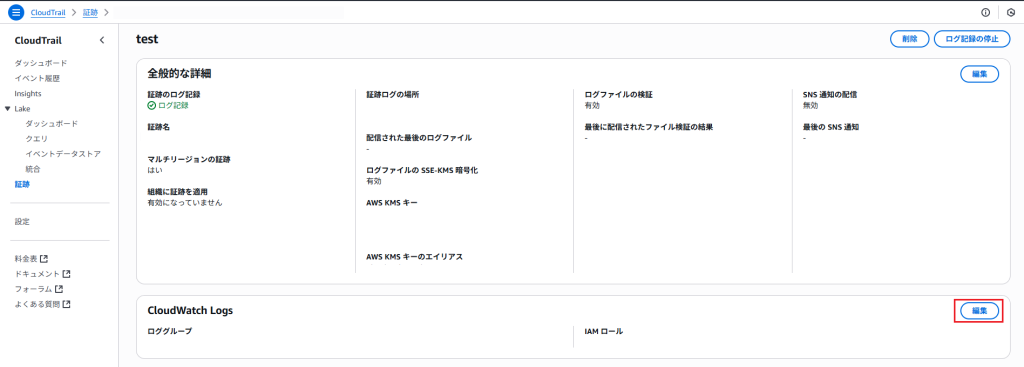The image size is (1024, 367).
Task: Open ダッシュボード in top sidebar
Action: pos(41,63)
